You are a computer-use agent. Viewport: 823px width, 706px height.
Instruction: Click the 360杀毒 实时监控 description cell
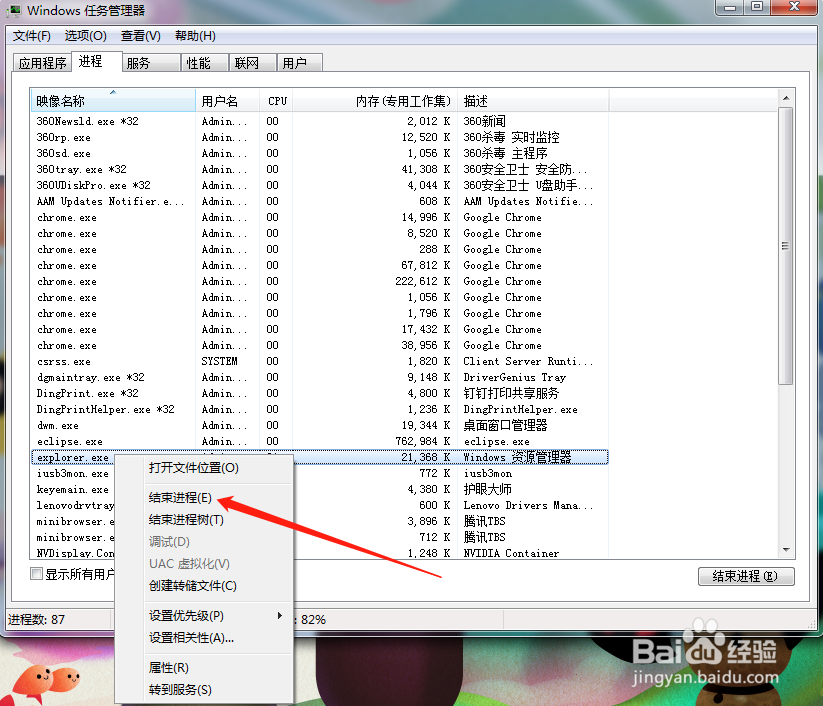(511, 138)
